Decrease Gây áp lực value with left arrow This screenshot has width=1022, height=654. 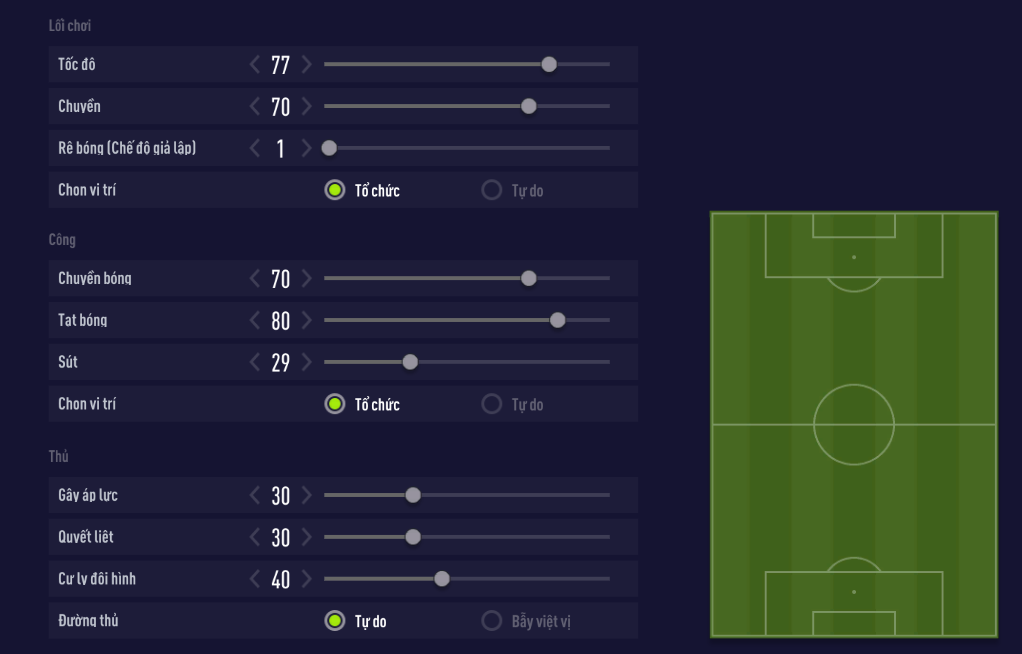click(256, 495)
